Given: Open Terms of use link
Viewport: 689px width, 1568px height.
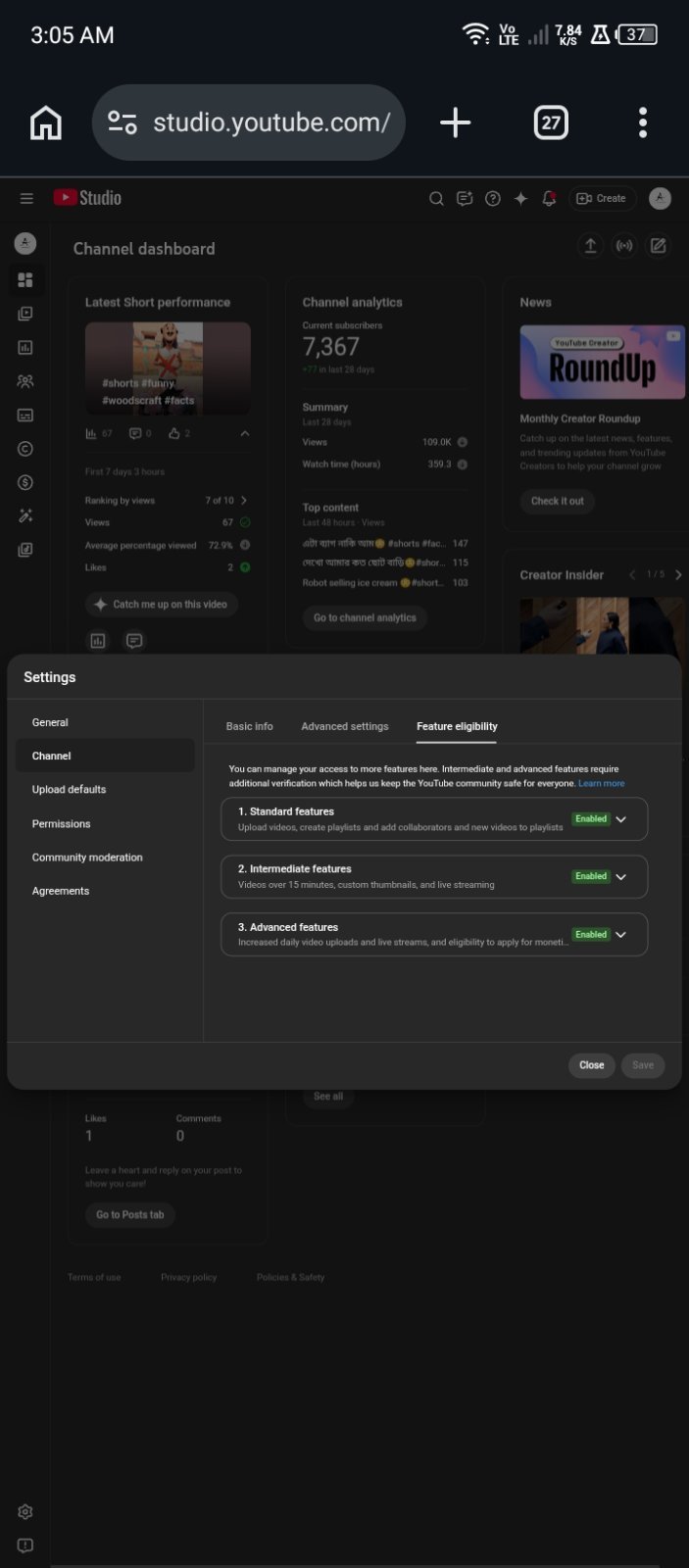Looking at the screenshot, I should tap(94, 1277).
